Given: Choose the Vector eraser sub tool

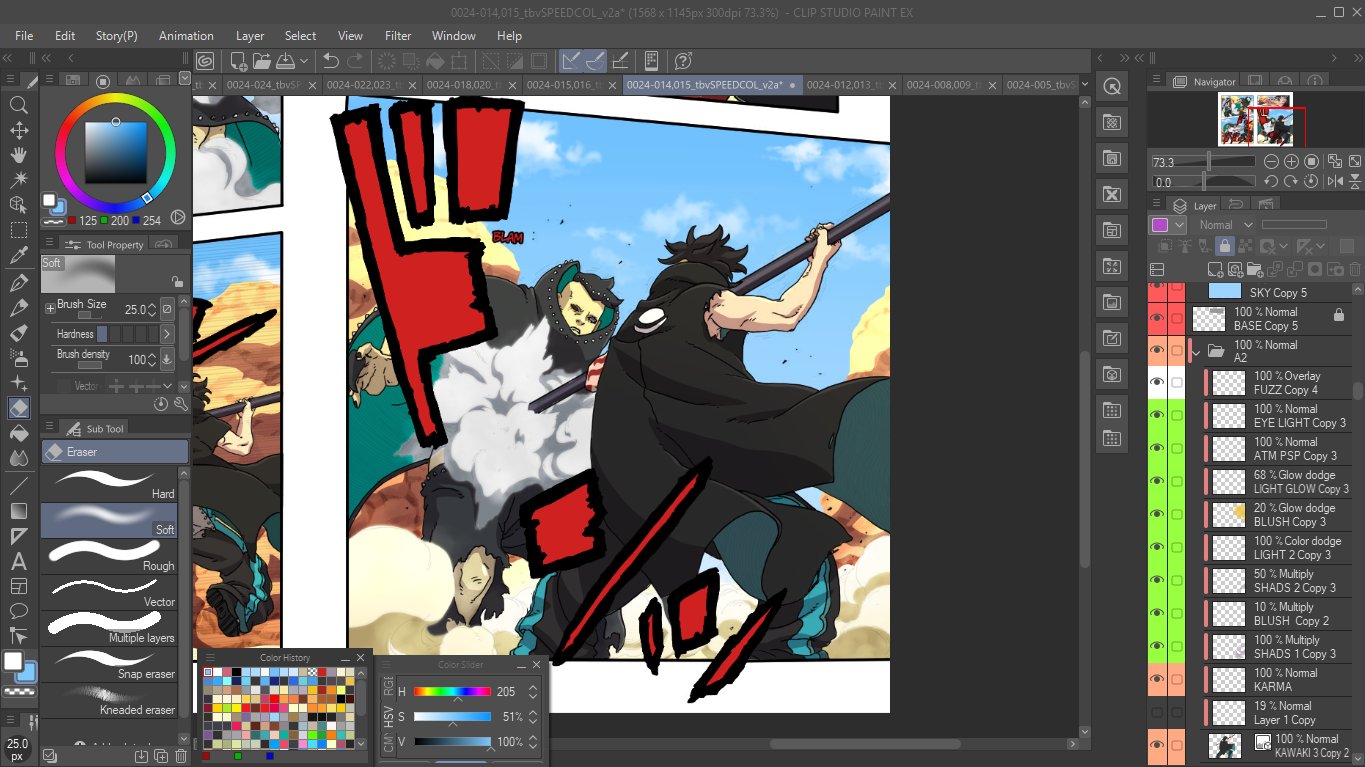Looking at the screenshot, I should (109, 592).
